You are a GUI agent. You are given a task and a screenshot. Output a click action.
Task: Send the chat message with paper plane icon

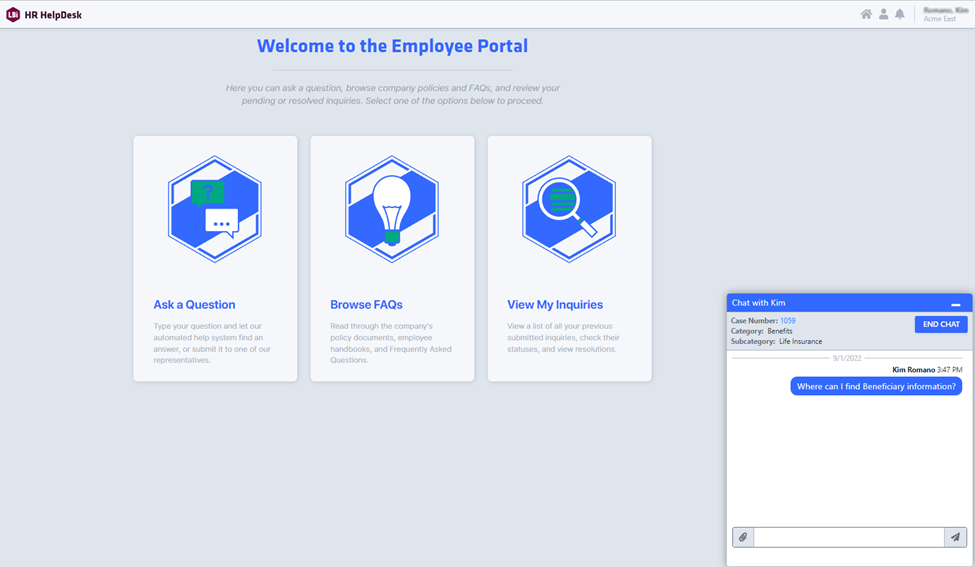pos(955,537)
